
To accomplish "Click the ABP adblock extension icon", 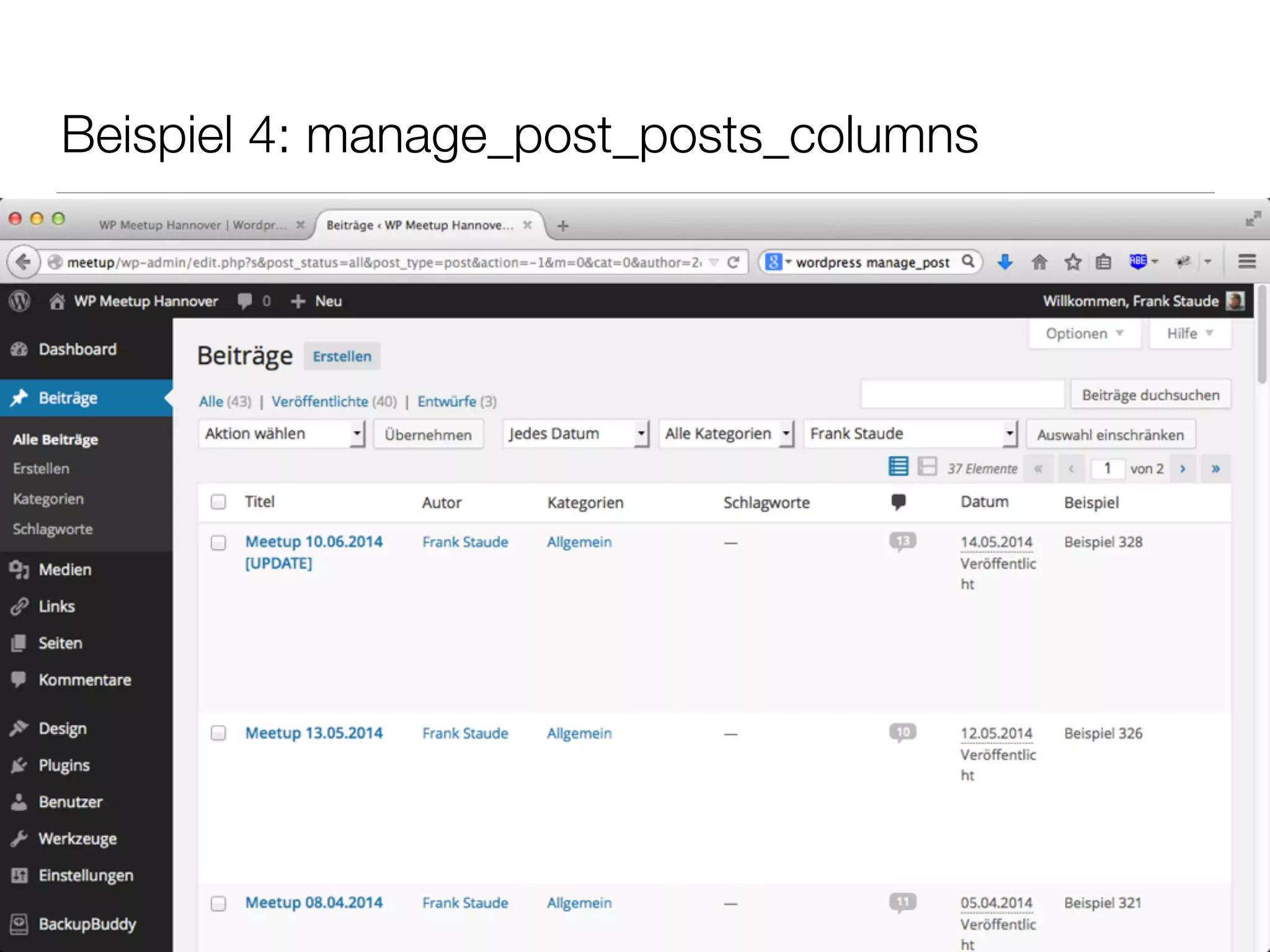I will click(1138, 262).
